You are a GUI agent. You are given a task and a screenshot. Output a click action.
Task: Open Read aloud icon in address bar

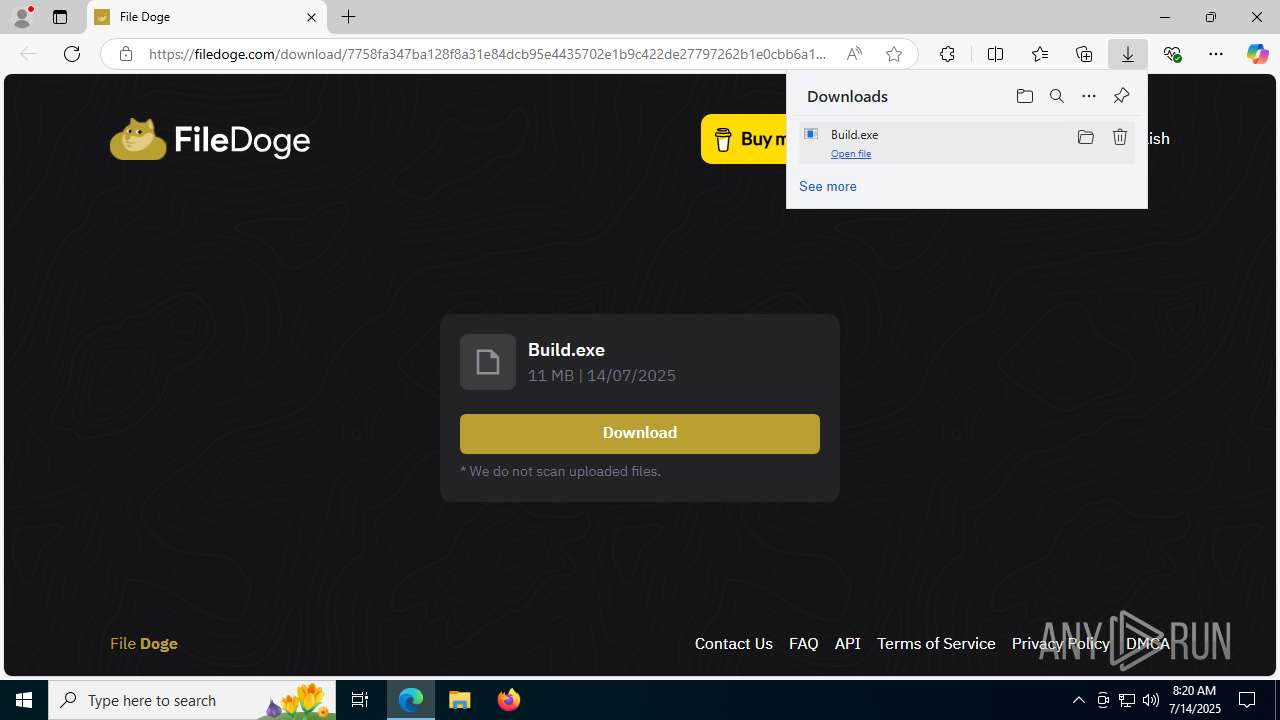click(854, 54)
